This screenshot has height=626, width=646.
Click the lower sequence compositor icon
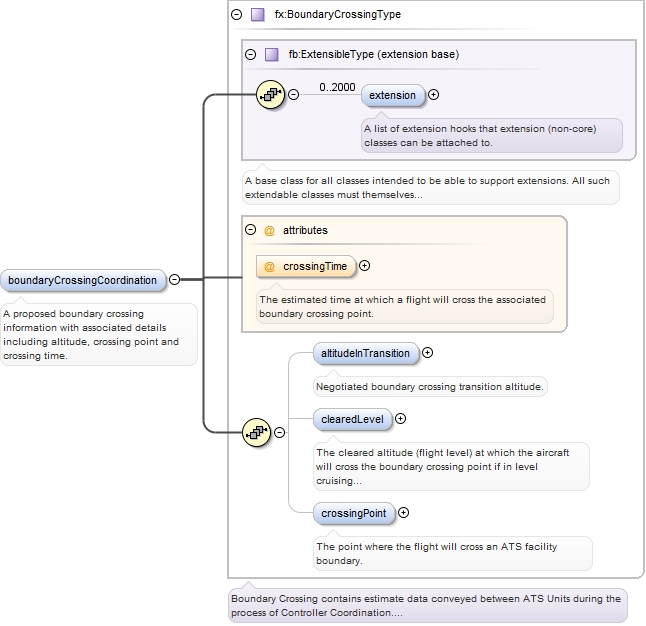pyautogui.click(x=257, y=432)
